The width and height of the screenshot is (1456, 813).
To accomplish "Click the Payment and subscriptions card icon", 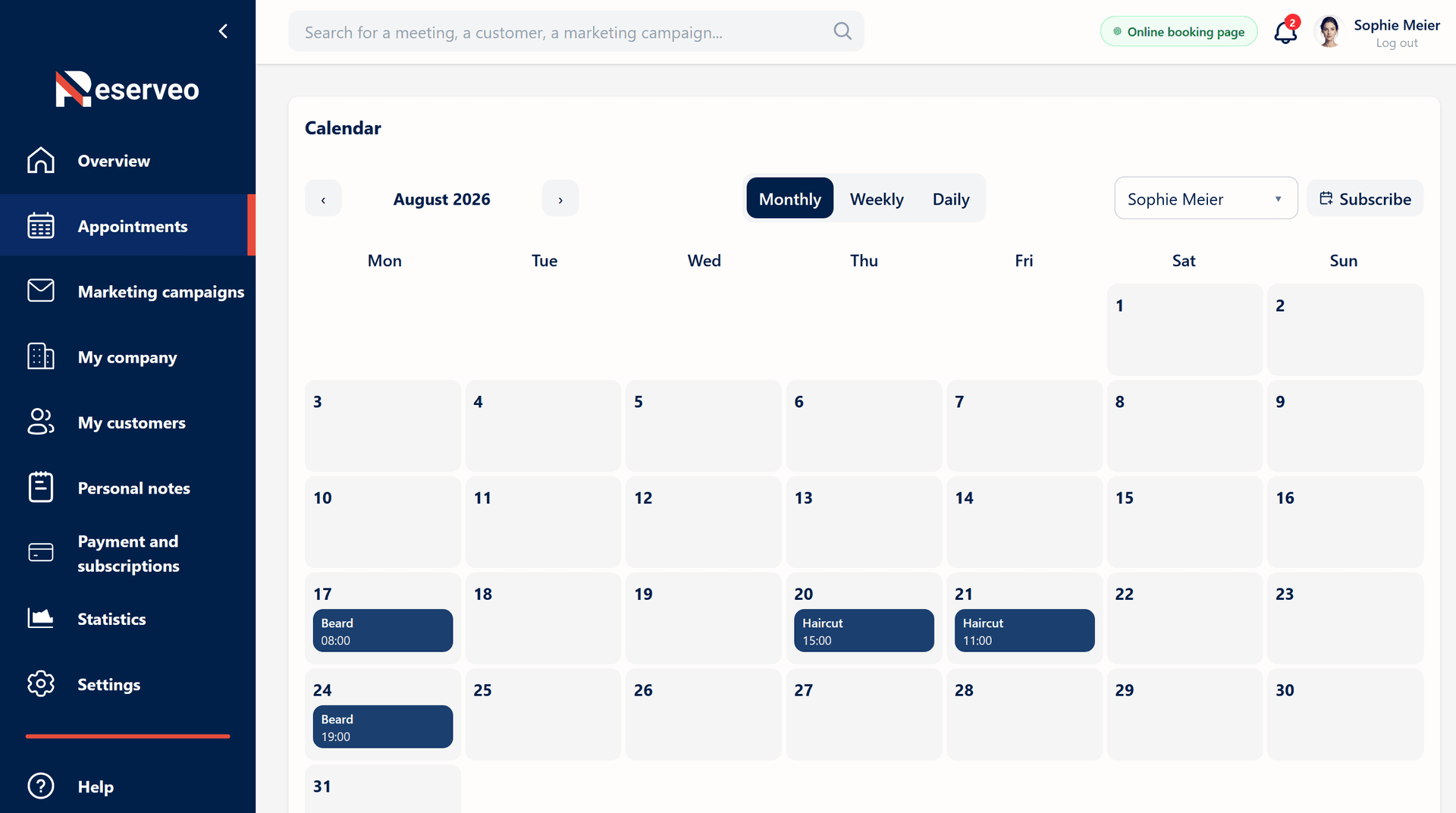I will tap(41, 553).
